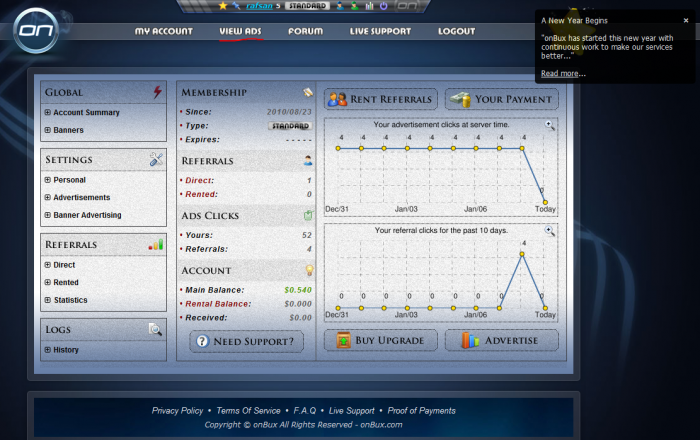Viewport: 700px width, 440px height.
Task: Click the blue pushpin icon in top bar
Action: [236, 6]
